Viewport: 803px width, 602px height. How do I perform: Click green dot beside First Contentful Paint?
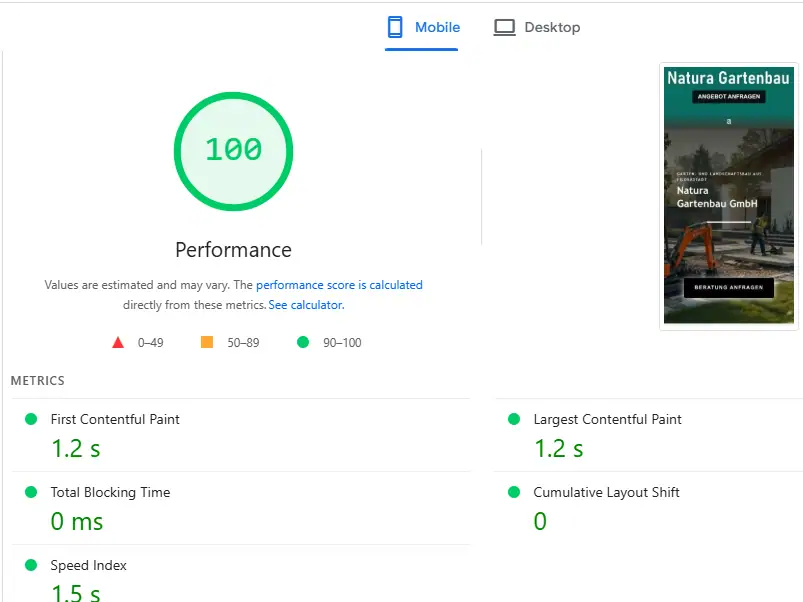(31, 419)
